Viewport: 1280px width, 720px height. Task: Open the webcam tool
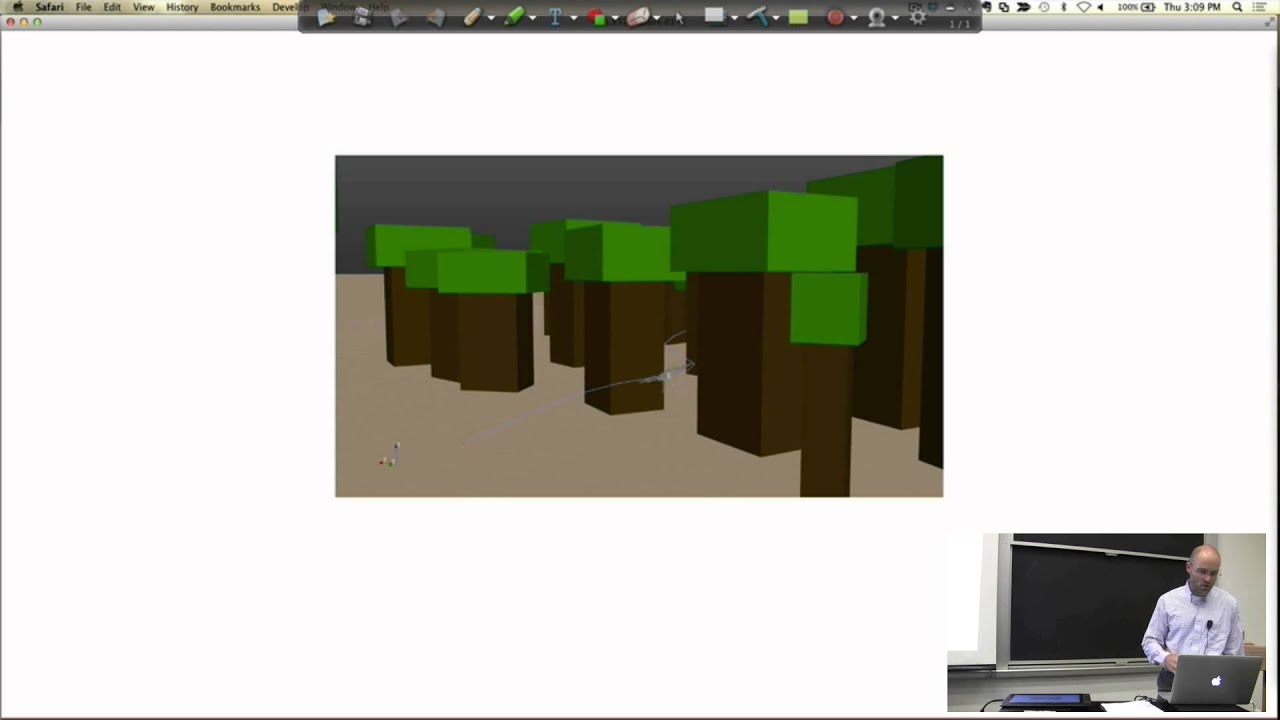(x=876, y=17)
